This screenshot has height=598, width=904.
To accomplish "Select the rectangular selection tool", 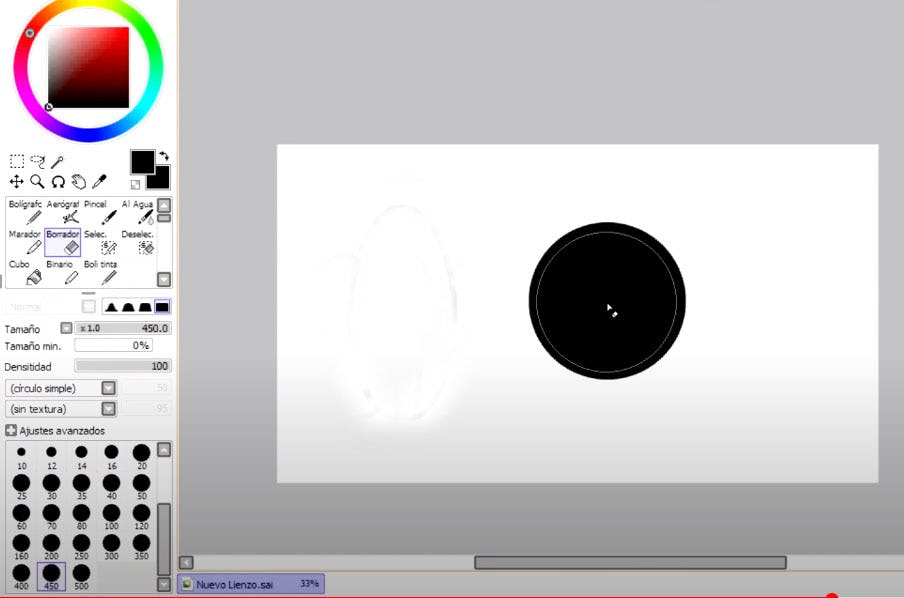I will click(x=17, y=161).
